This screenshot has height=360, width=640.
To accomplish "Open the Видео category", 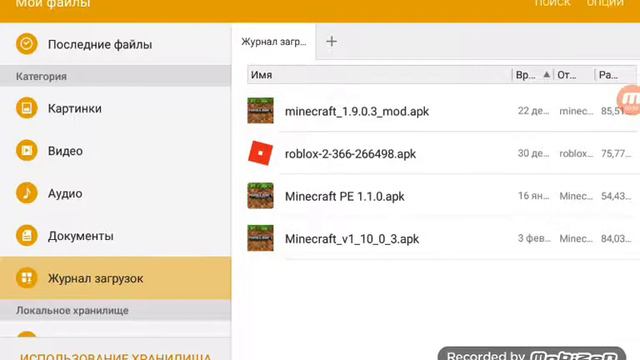I will [116, 151].
